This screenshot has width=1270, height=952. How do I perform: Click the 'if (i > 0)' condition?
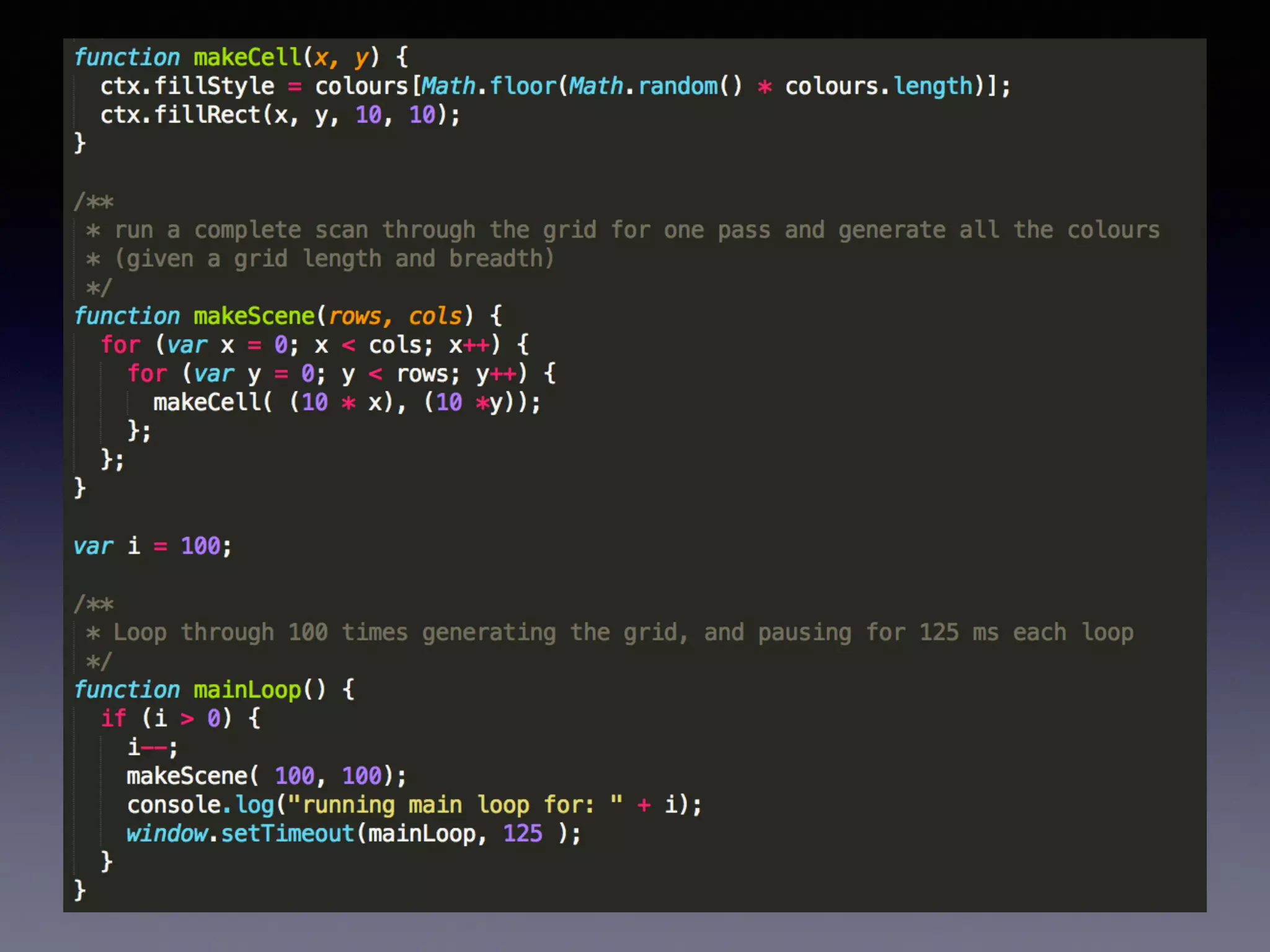(166, 719)
